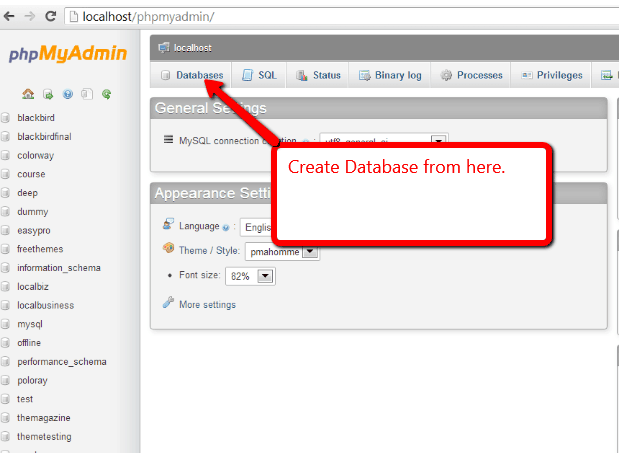The width and height of the screenshot is (621, 453).
Task: Click the database icon beside blackbird
Action: [5, 118]
